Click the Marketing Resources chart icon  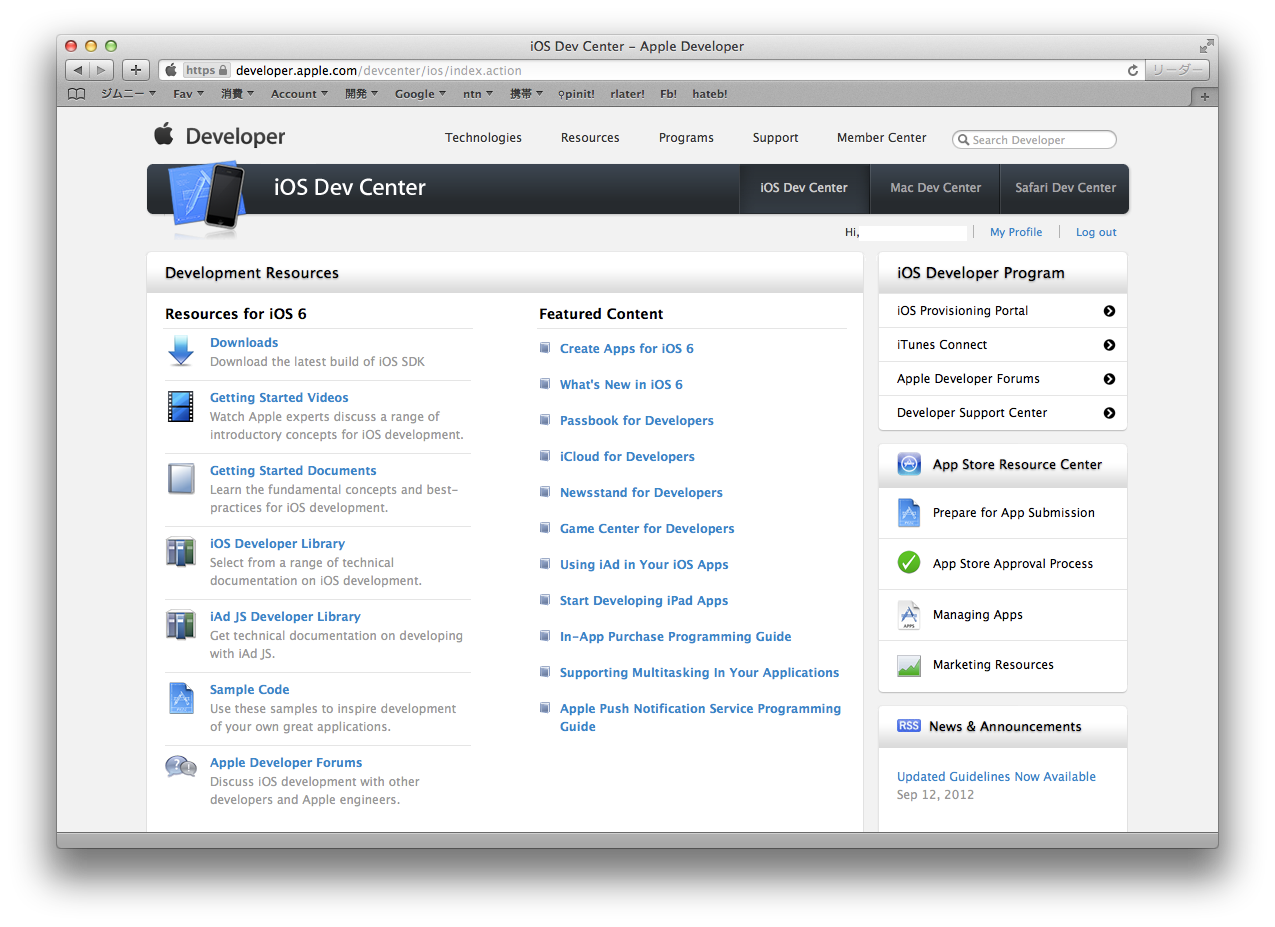pos(909,665)
